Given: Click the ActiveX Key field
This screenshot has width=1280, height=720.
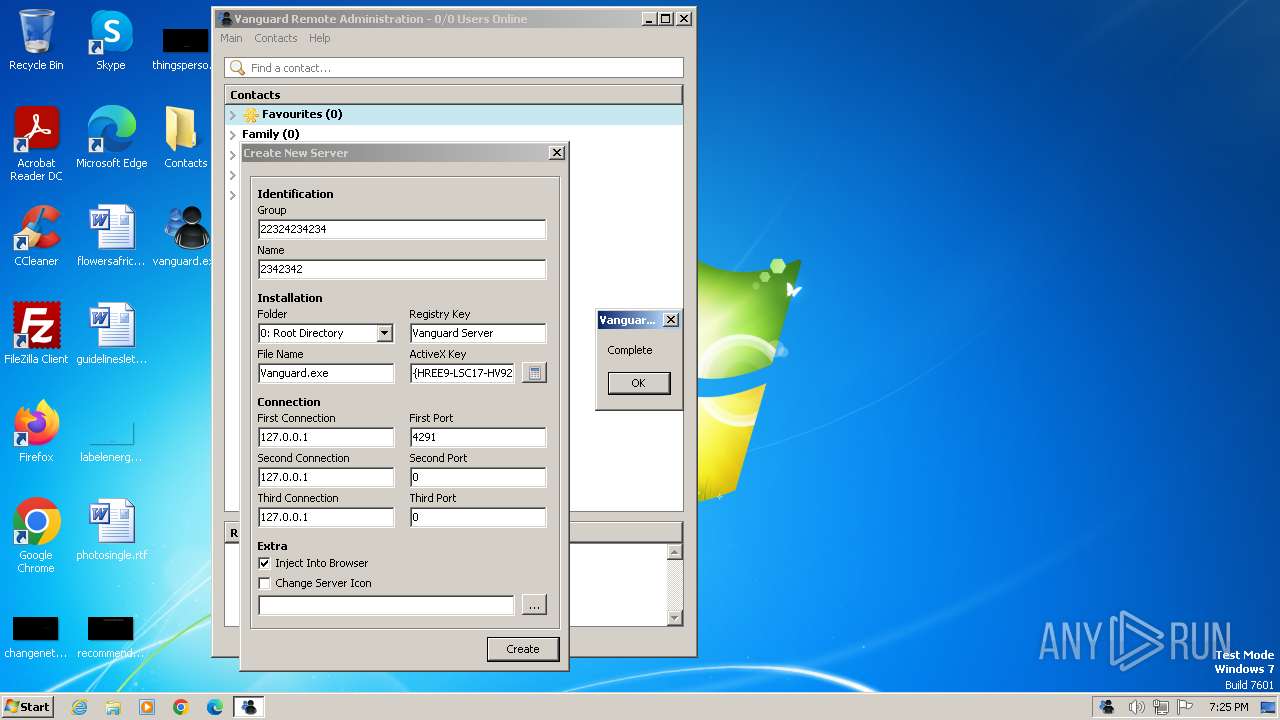Looking at the screenshot, I should (462, 373).
